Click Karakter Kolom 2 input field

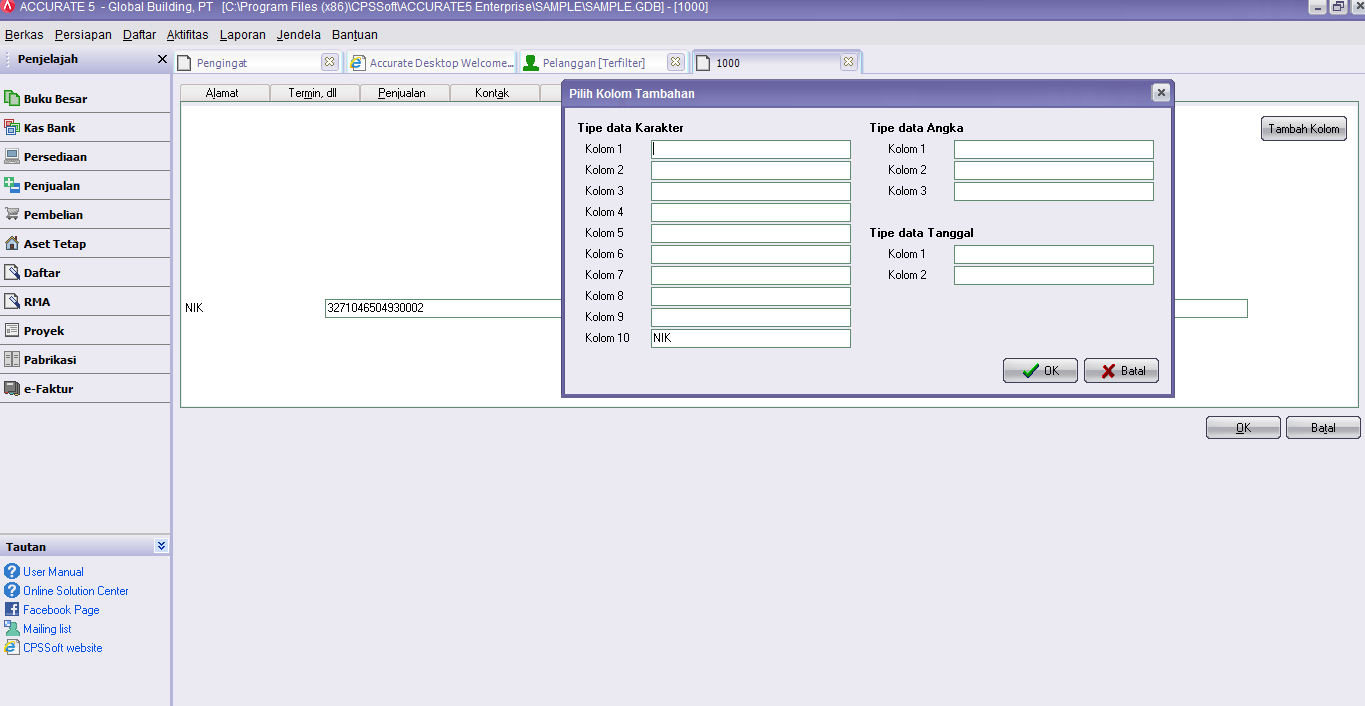(x=751, y=170)
